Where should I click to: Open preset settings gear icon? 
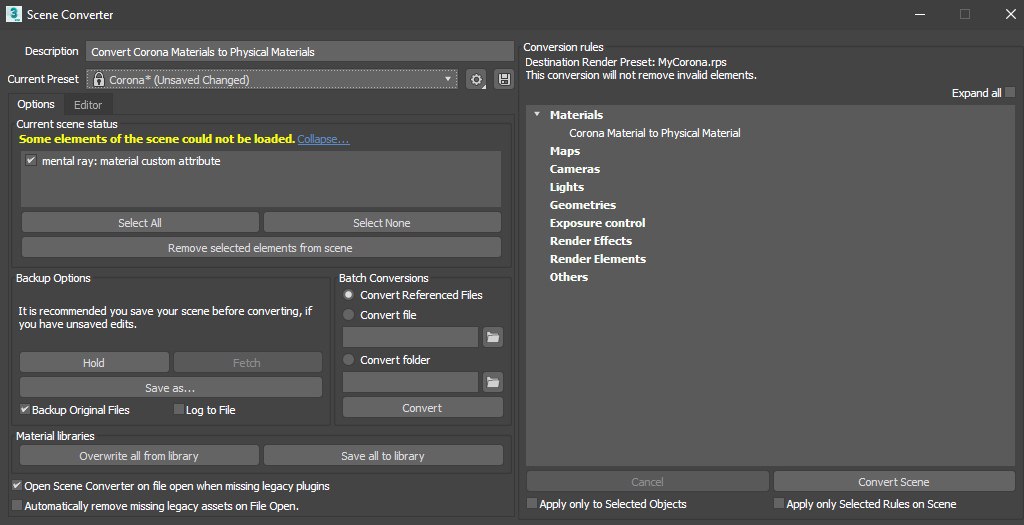tap(476, 80)
